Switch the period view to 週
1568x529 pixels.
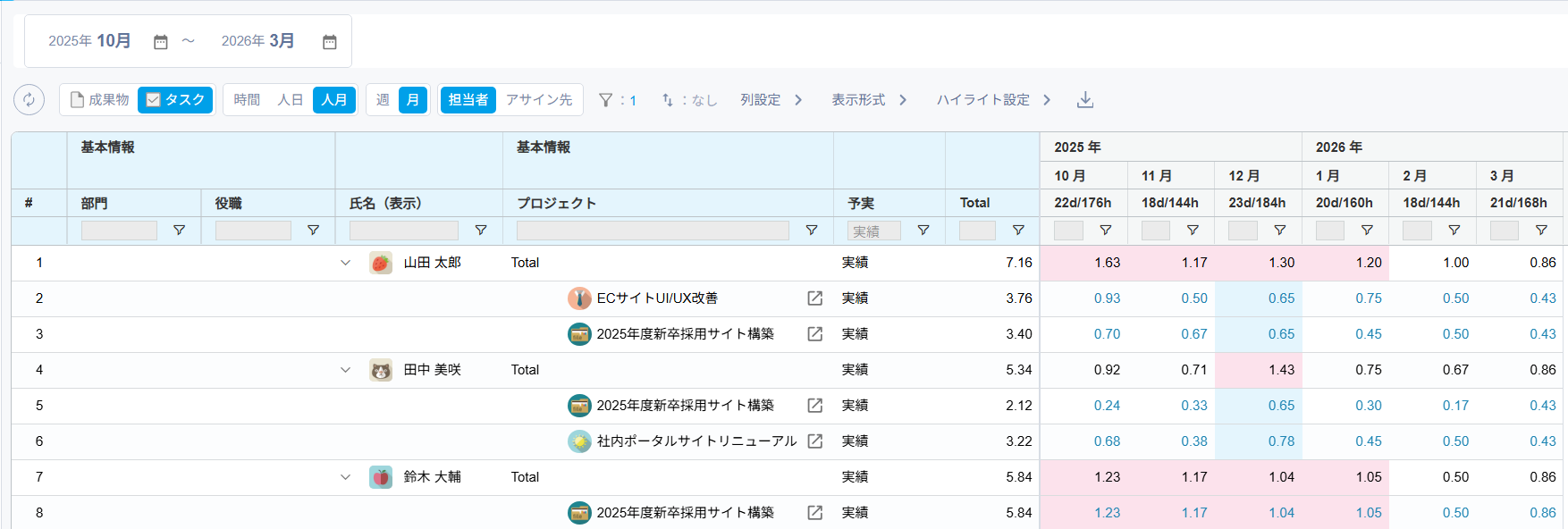coord(383,100)
